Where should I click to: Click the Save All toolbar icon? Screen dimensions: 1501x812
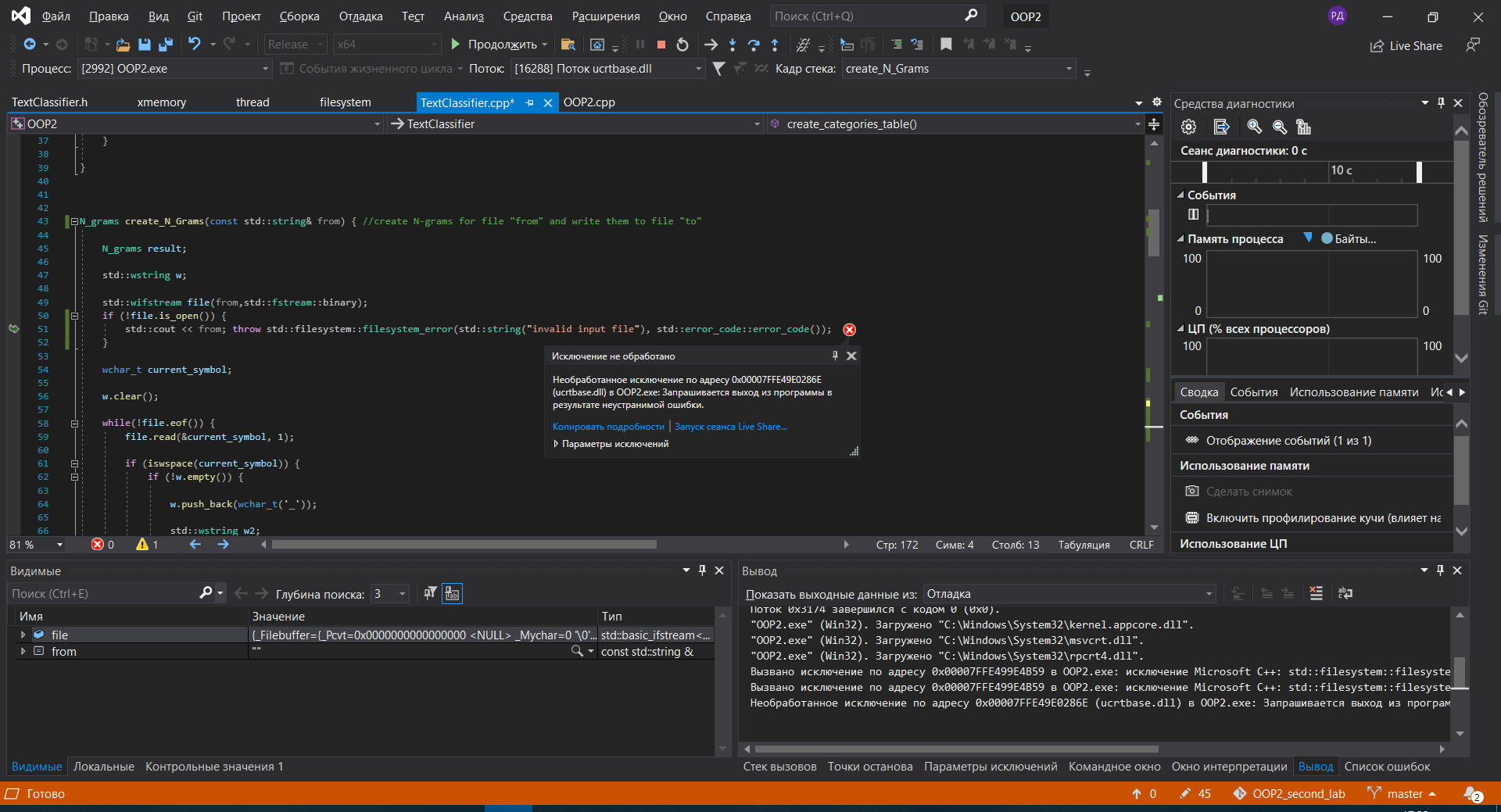[165, 45]
